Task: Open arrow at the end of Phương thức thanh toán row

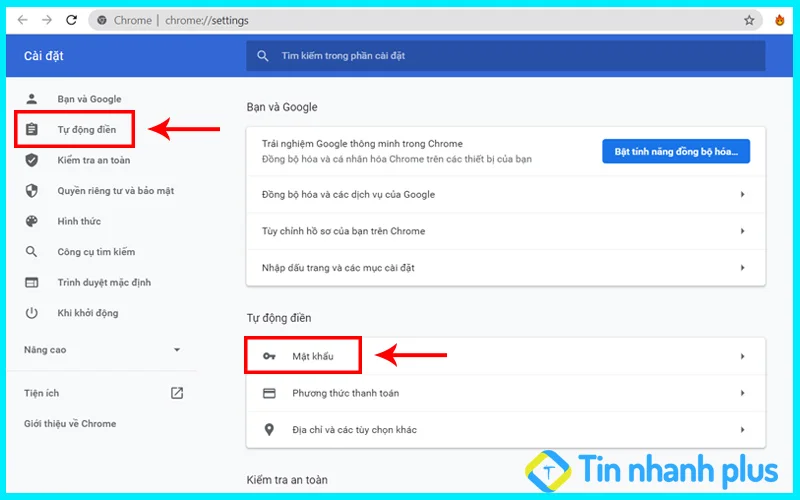Action: point(742,393)
